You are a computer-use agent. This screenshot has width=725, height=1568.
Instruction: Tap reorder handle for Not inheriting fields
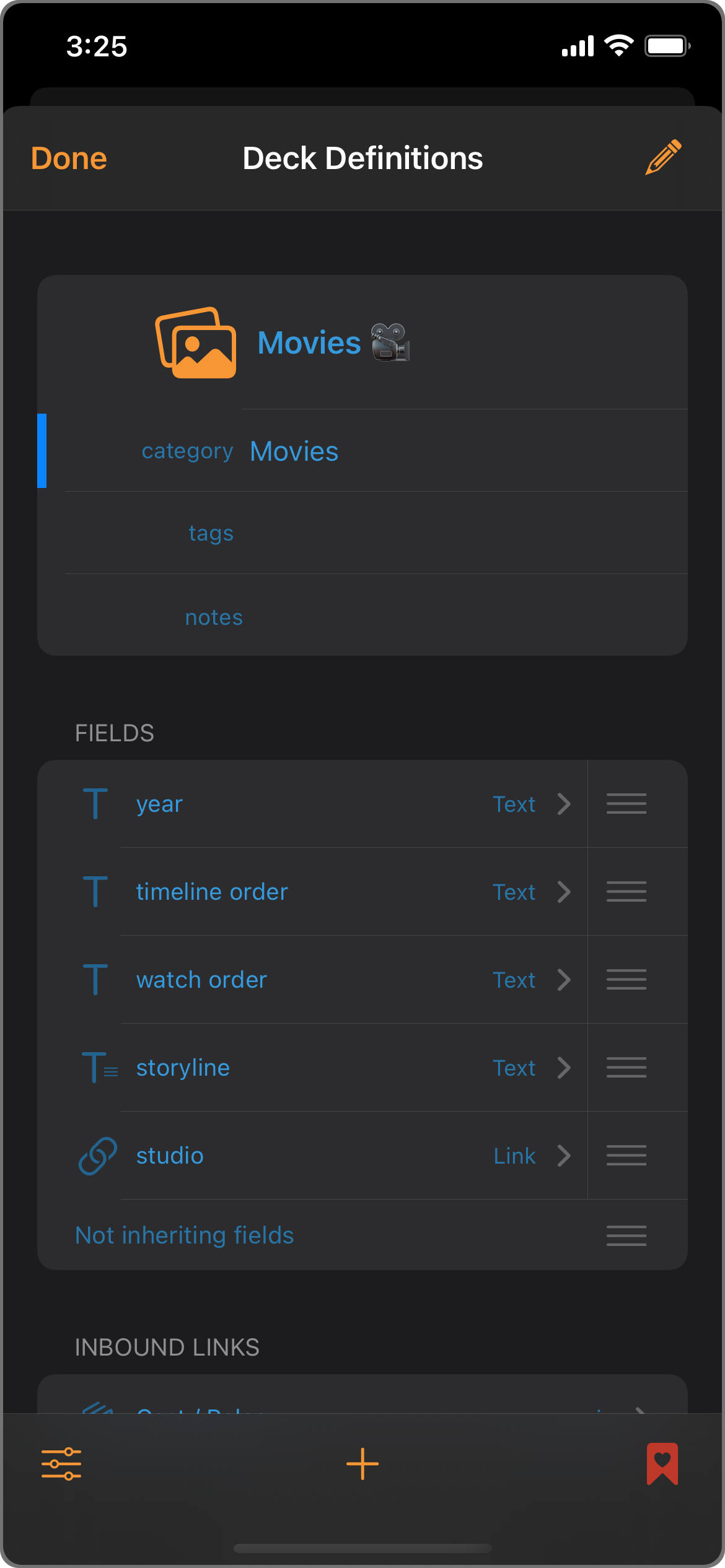click(626, 1235)
